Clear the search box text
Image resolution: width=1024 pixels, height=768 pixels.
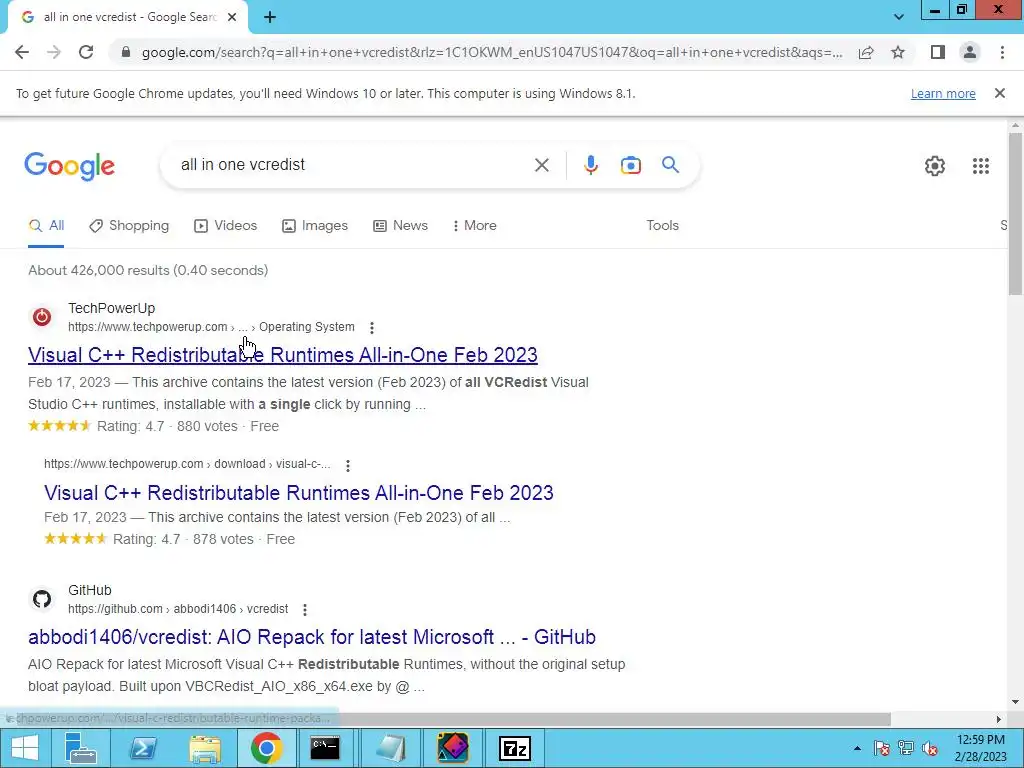(x=541, y=165)
